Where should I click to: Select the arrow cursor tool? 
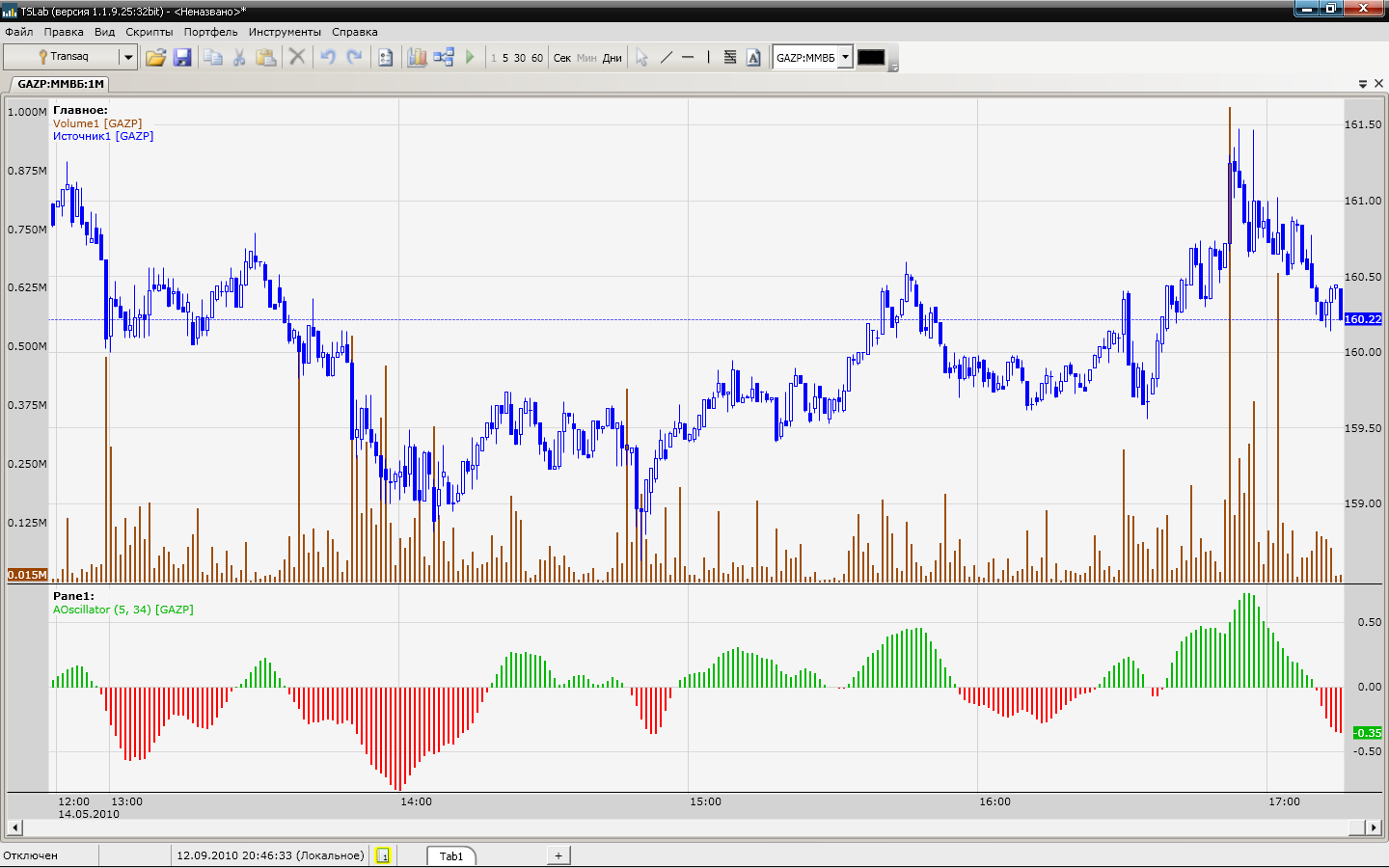coord(641,58)
